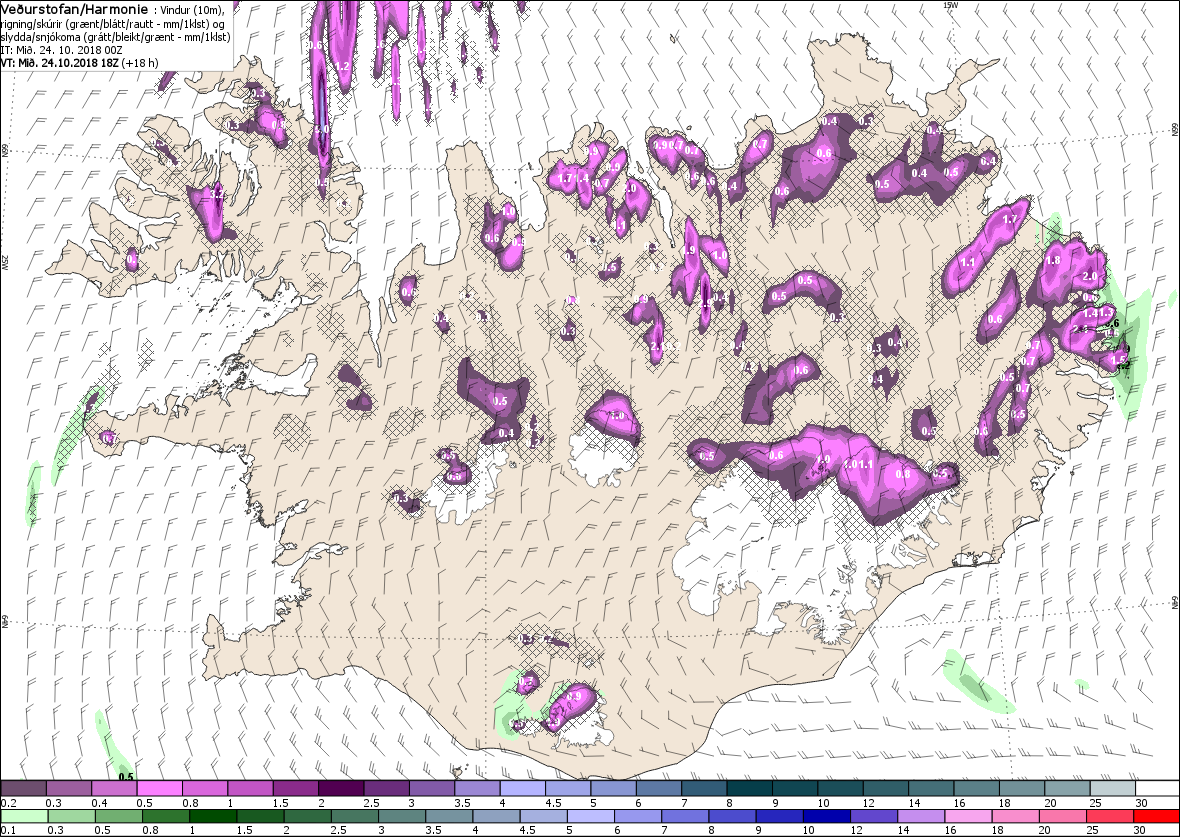
Task: Click the 3.2 value label in the Westfjords
Action: 217,194
